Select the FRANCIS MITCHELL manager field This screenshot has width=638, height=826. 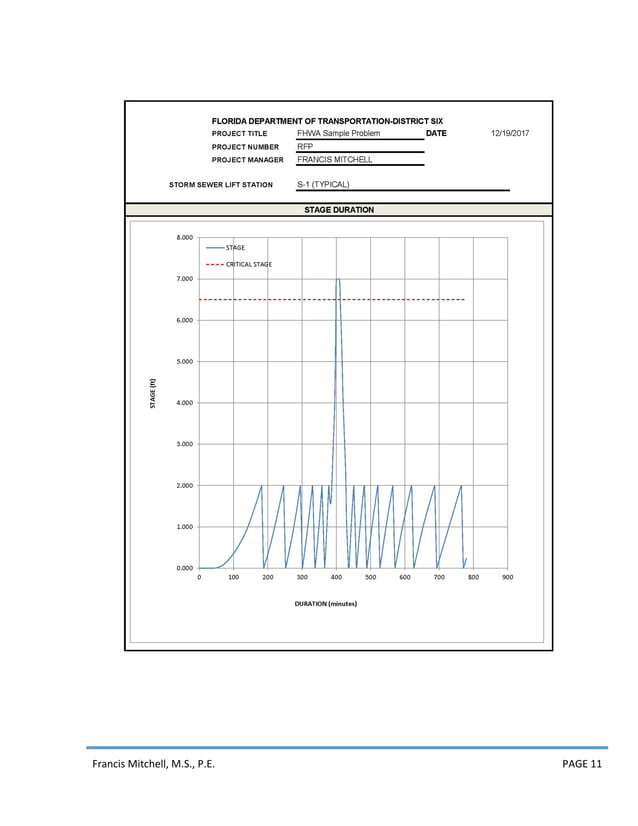(360, 160)
